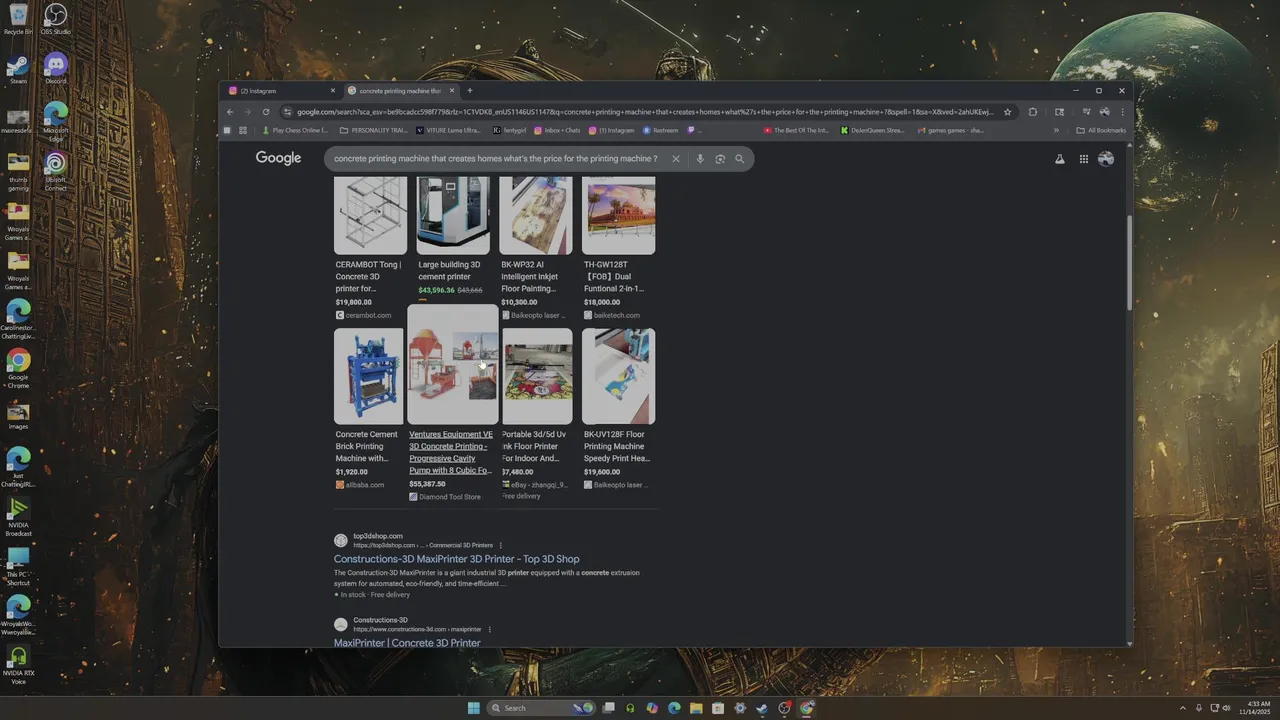Open The Best Of The Int... bookmark
The image size is (1280, 720).
797,130
